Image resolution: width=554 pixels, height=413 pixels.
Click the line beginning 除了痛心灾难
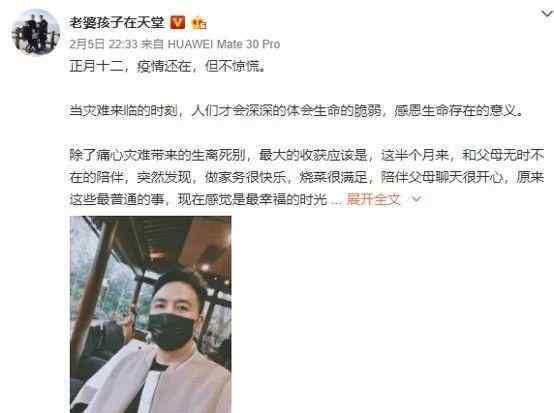point(306,155)
